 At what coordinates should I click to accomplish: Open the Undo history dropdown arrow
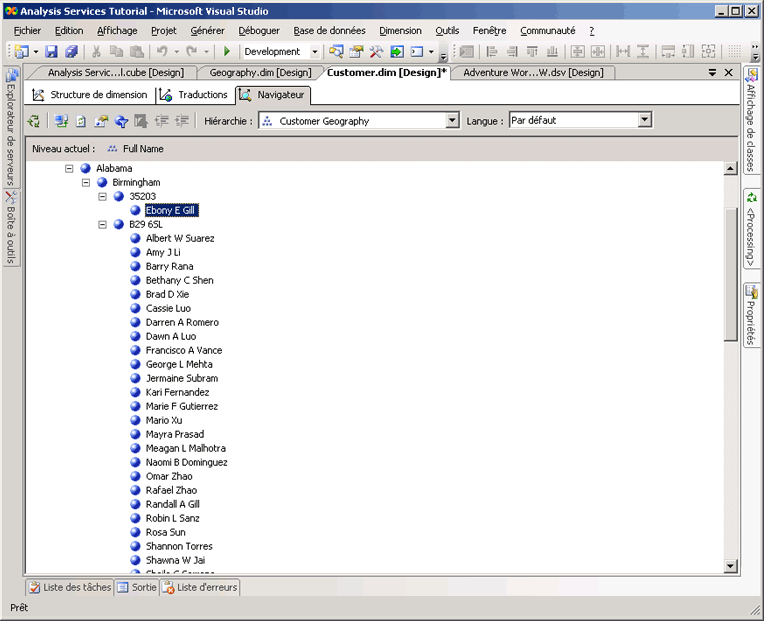[176, 52]
